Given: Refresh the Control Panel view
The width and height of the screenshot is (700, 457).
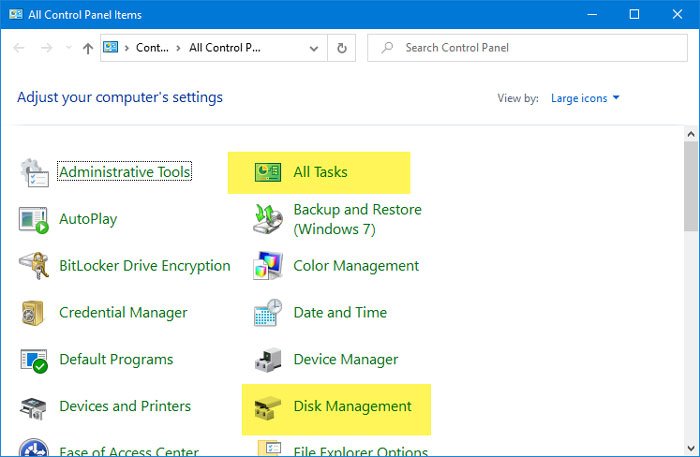Looking at the screenshot, I should (342, 48).
